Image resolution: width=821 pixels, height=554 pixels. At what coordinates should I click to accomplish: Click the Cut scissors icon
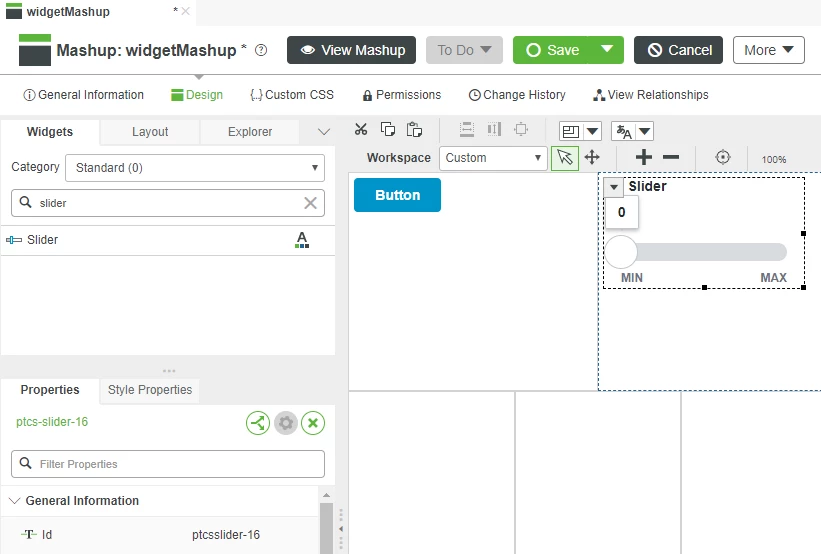[361, 129]
